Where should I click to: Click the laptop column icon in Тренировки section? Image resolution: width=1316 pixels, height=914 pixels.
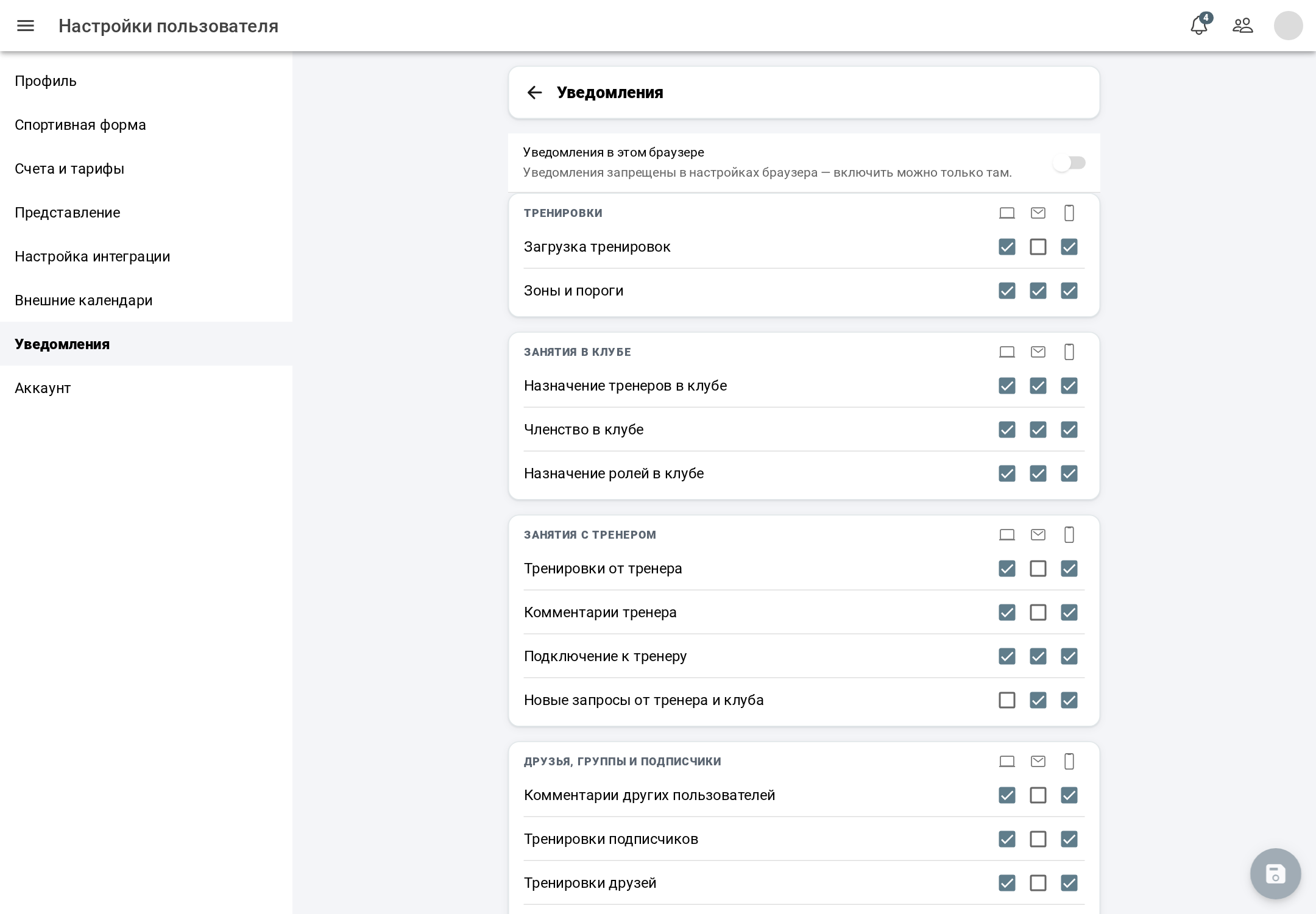[1007, 213]
